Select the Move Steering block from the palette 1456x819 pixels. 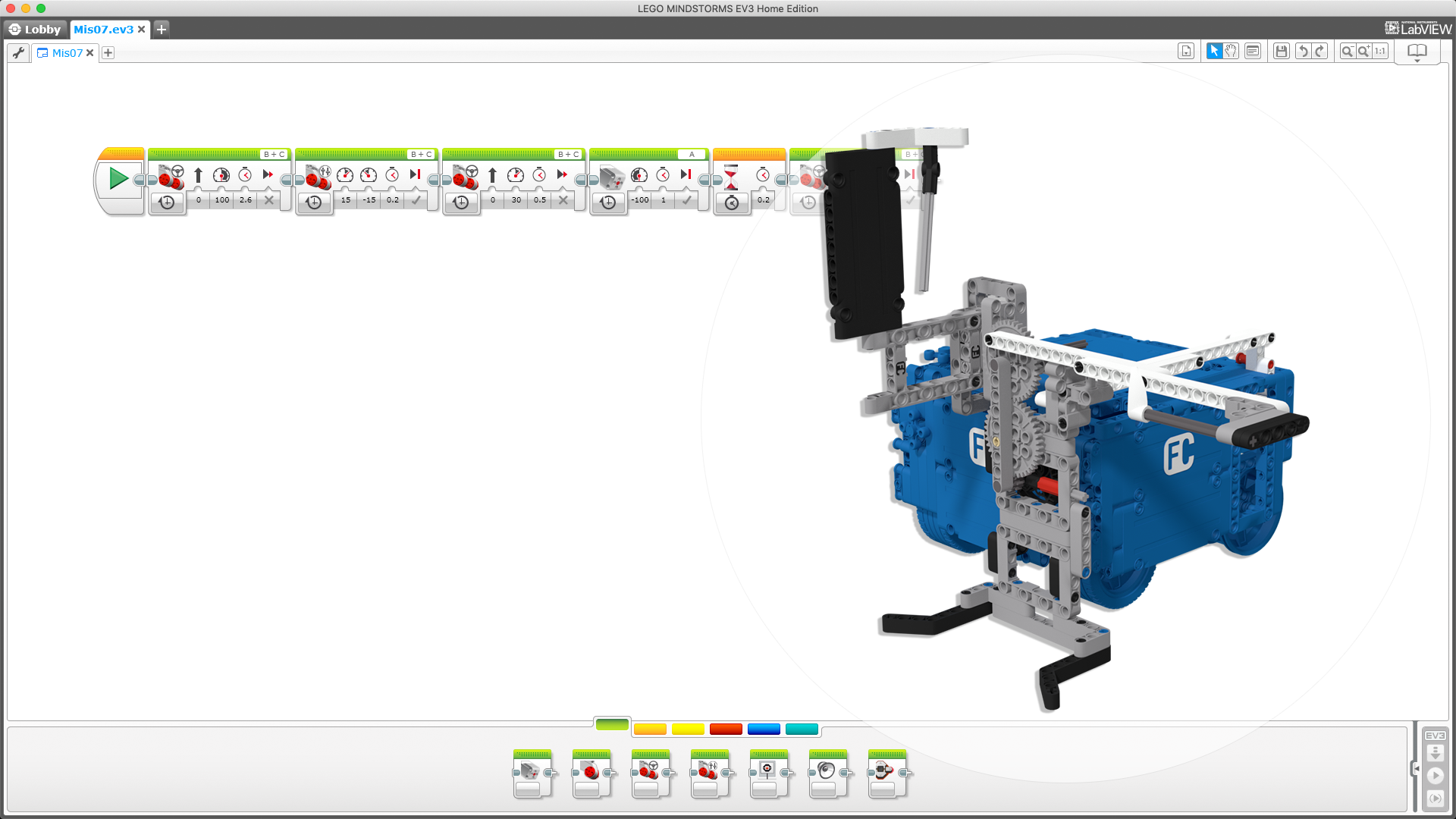(651, 773)
